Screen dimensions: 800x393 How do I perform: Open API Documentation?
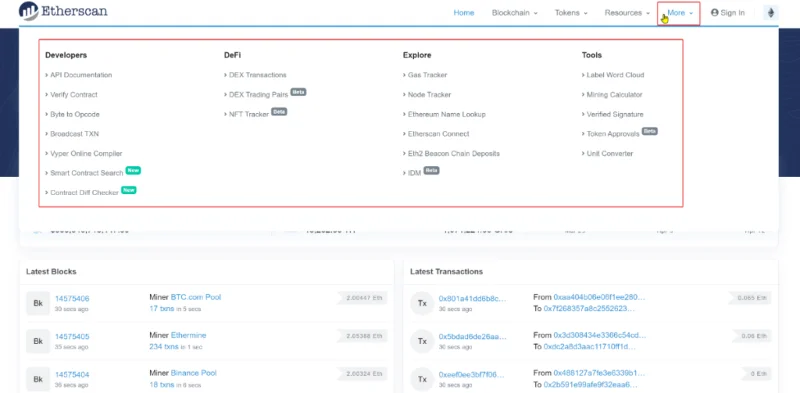point(81,75)
